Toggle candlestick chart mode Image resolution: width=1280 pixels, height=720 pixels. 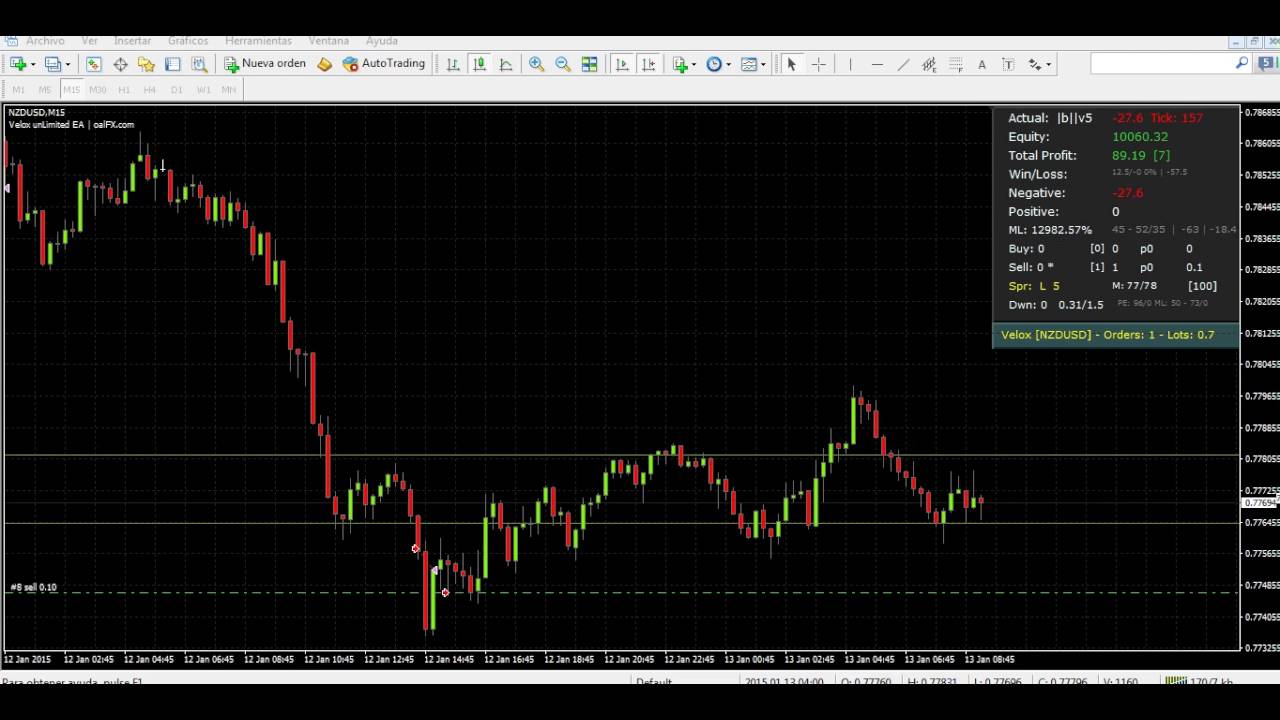[479, 64]
